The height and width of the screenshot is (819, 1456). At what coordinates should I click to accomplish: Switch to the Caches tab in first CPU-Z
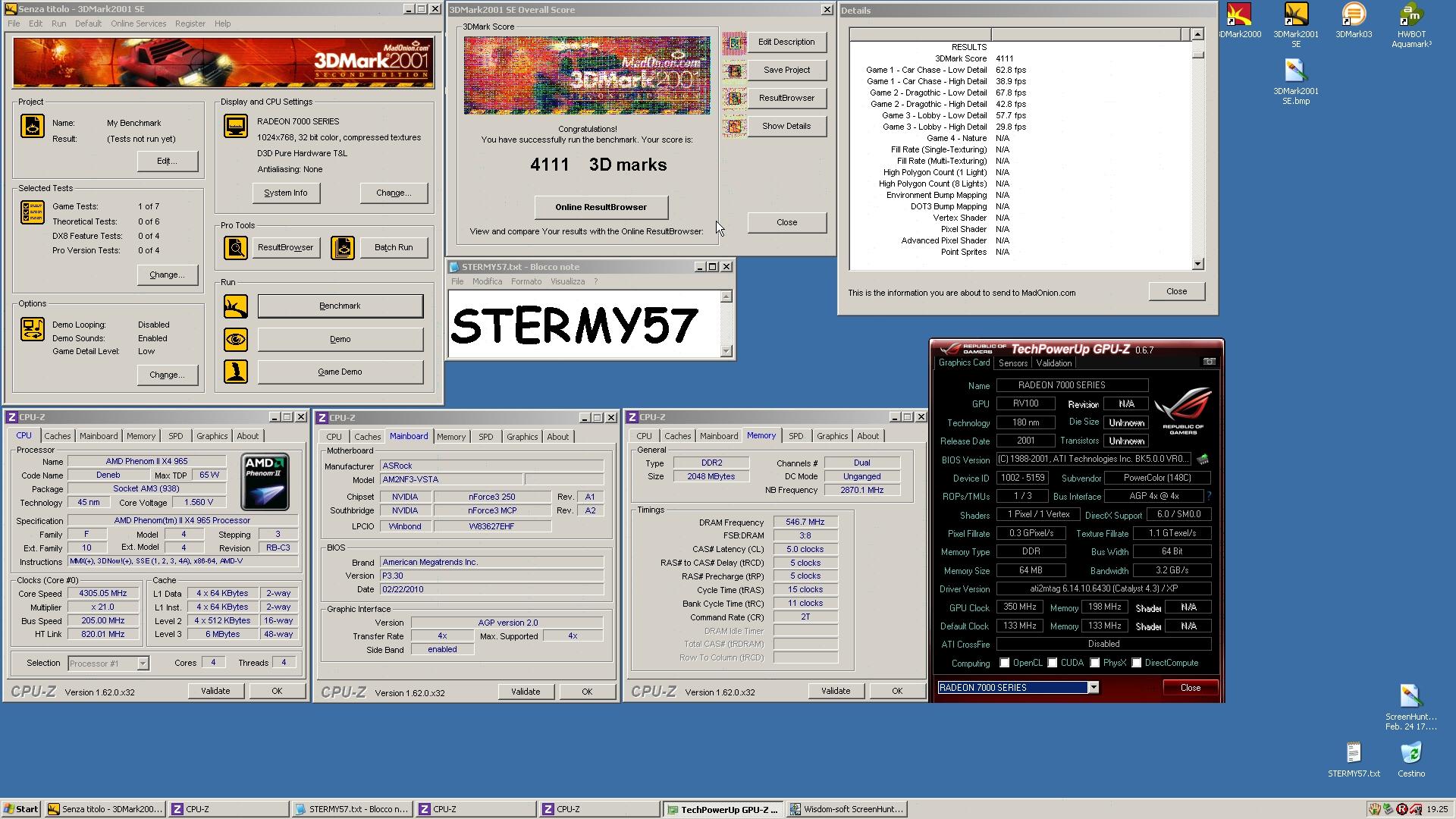57,436
